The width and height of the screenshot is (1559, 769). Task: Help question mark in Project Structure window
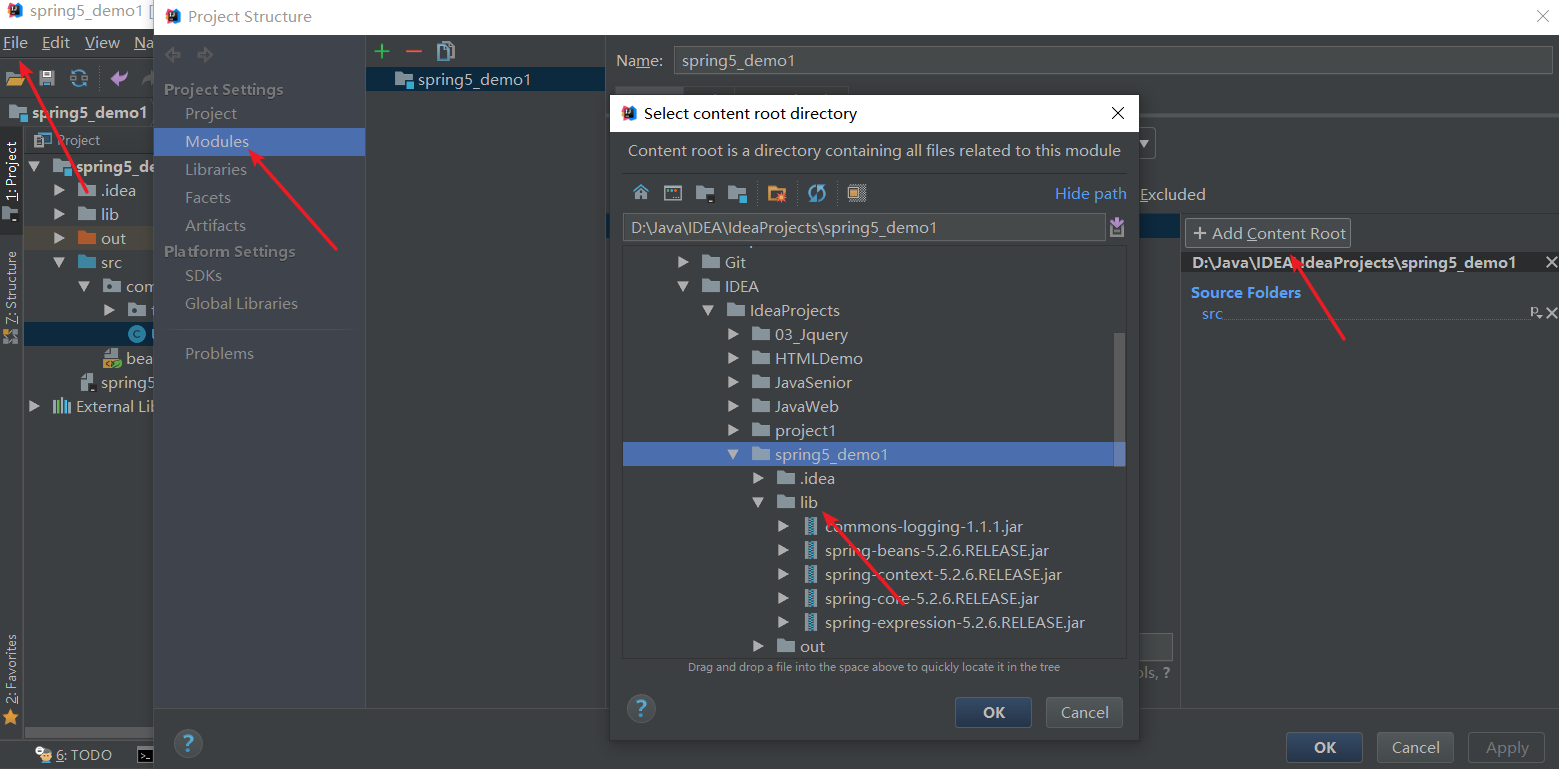pos(188,743)
